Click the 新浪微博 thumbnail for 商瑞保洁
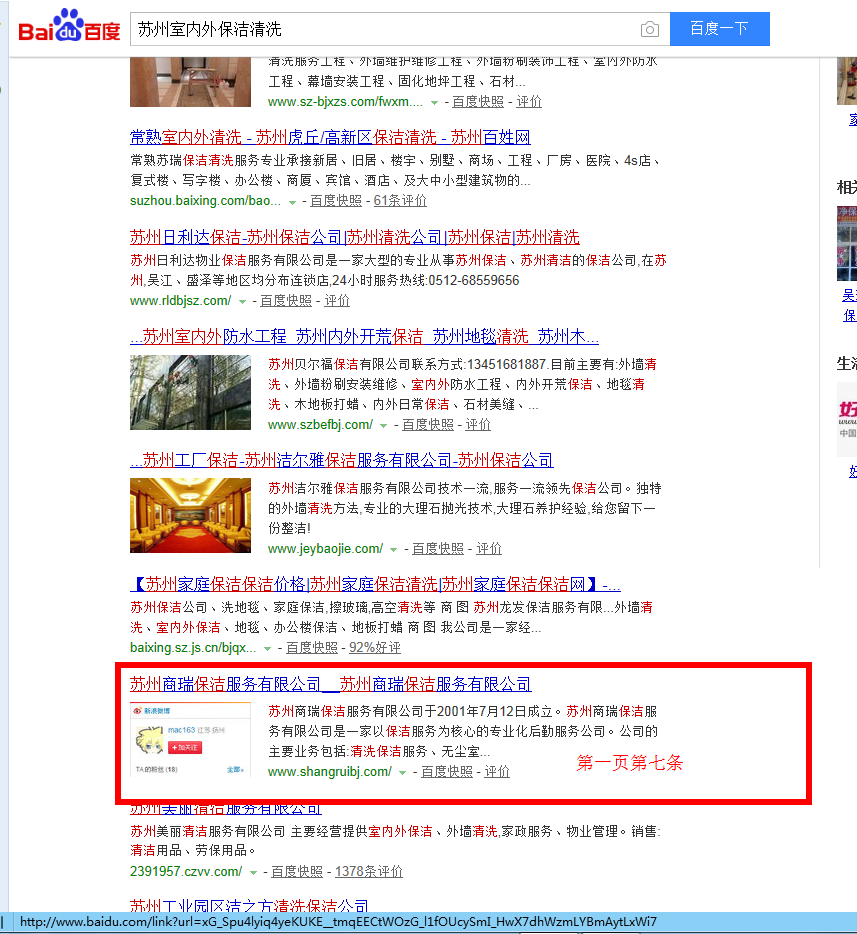This screenshot has height=934, width=857. [x=191, y=739]
